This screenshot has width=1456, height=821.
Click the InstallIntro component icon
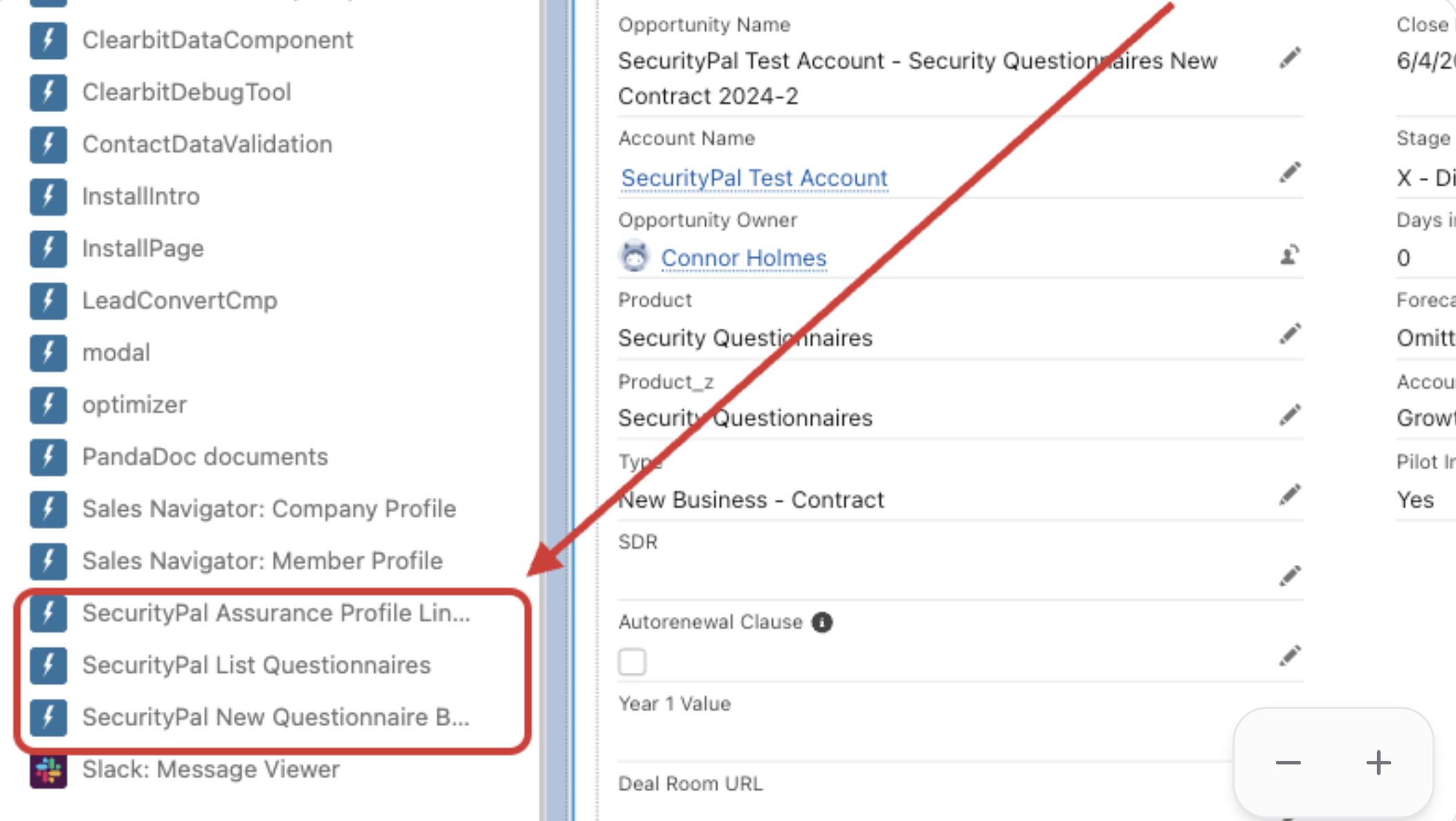tap(48, 197)
